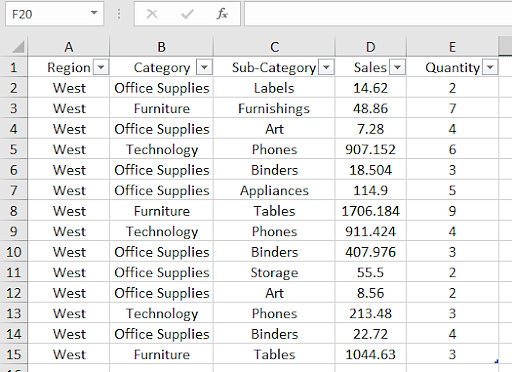
Task: Select column D header
Action: (x=371, y=47)
